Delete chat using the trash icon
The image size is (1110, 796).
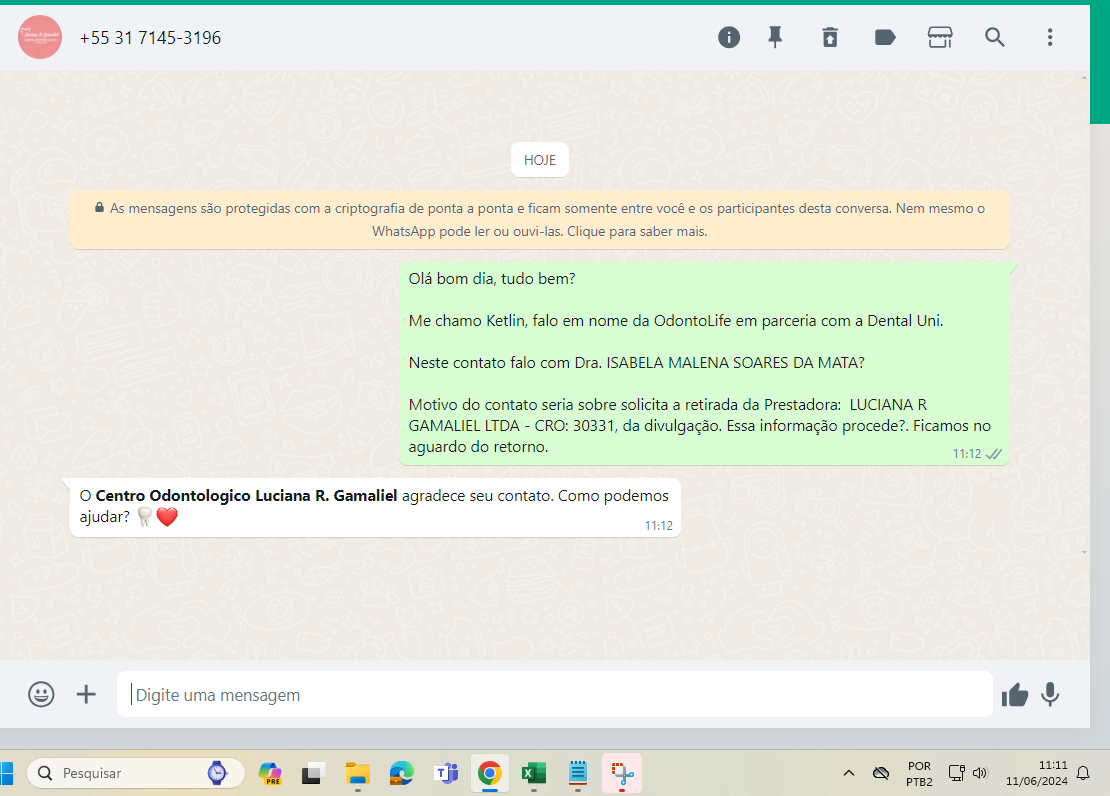point(830,38)
